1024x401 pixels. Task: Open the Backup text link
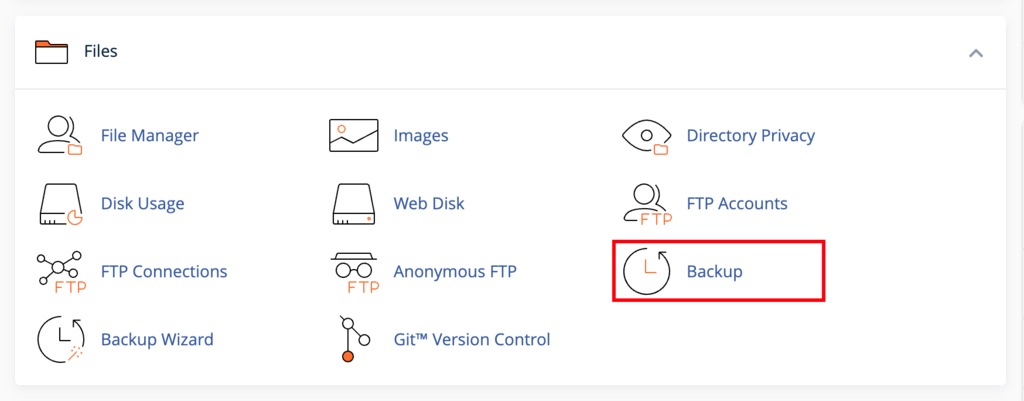tap(714, 272)
